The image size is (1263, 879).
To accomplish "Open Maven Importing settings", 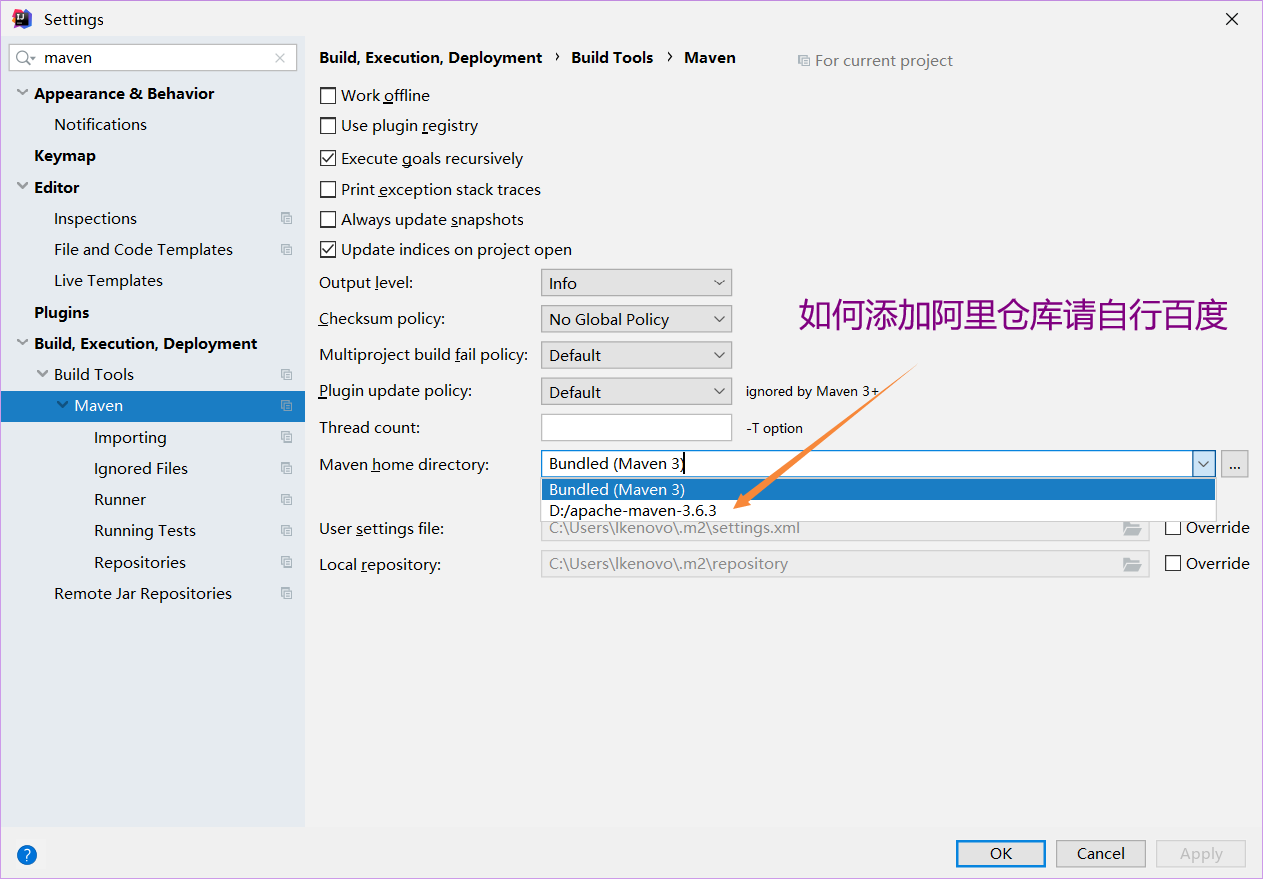I will (x=130, y=437).
